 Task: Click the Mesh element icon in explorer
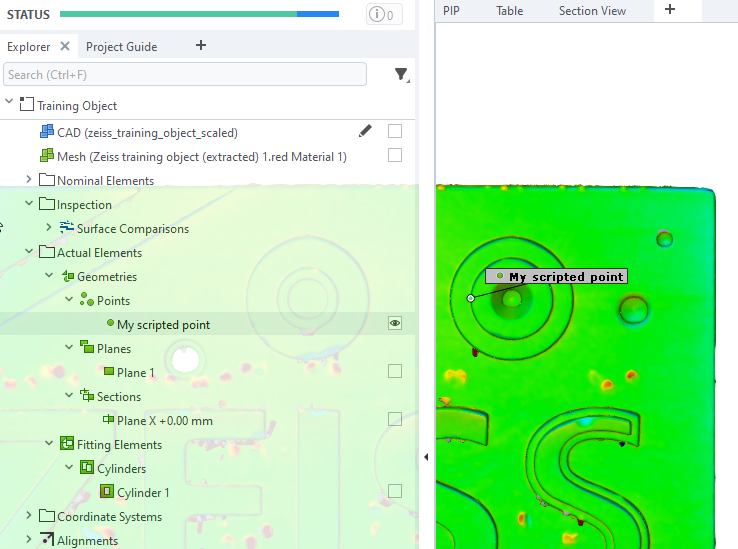(46, 156)
